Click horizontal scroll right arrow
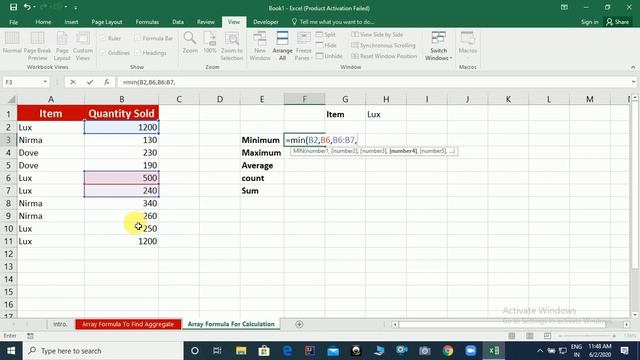The image size is (640, 360). 627,324
